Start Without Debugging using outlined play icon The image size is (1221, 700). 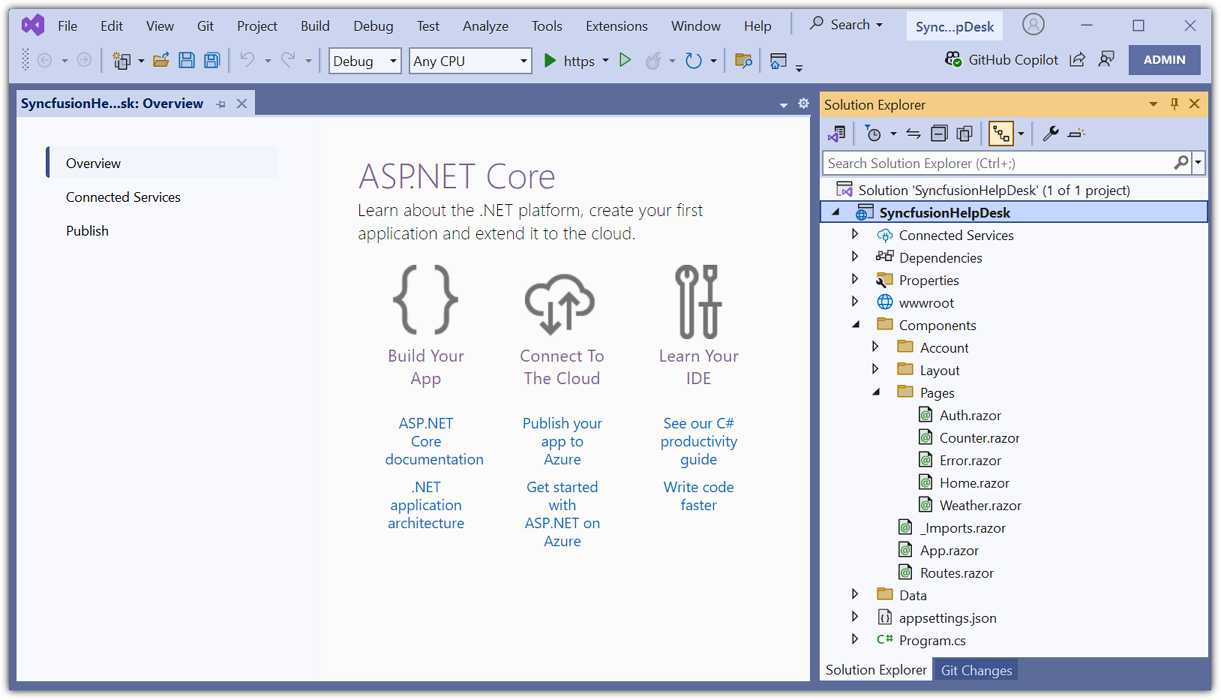point(625,61)
